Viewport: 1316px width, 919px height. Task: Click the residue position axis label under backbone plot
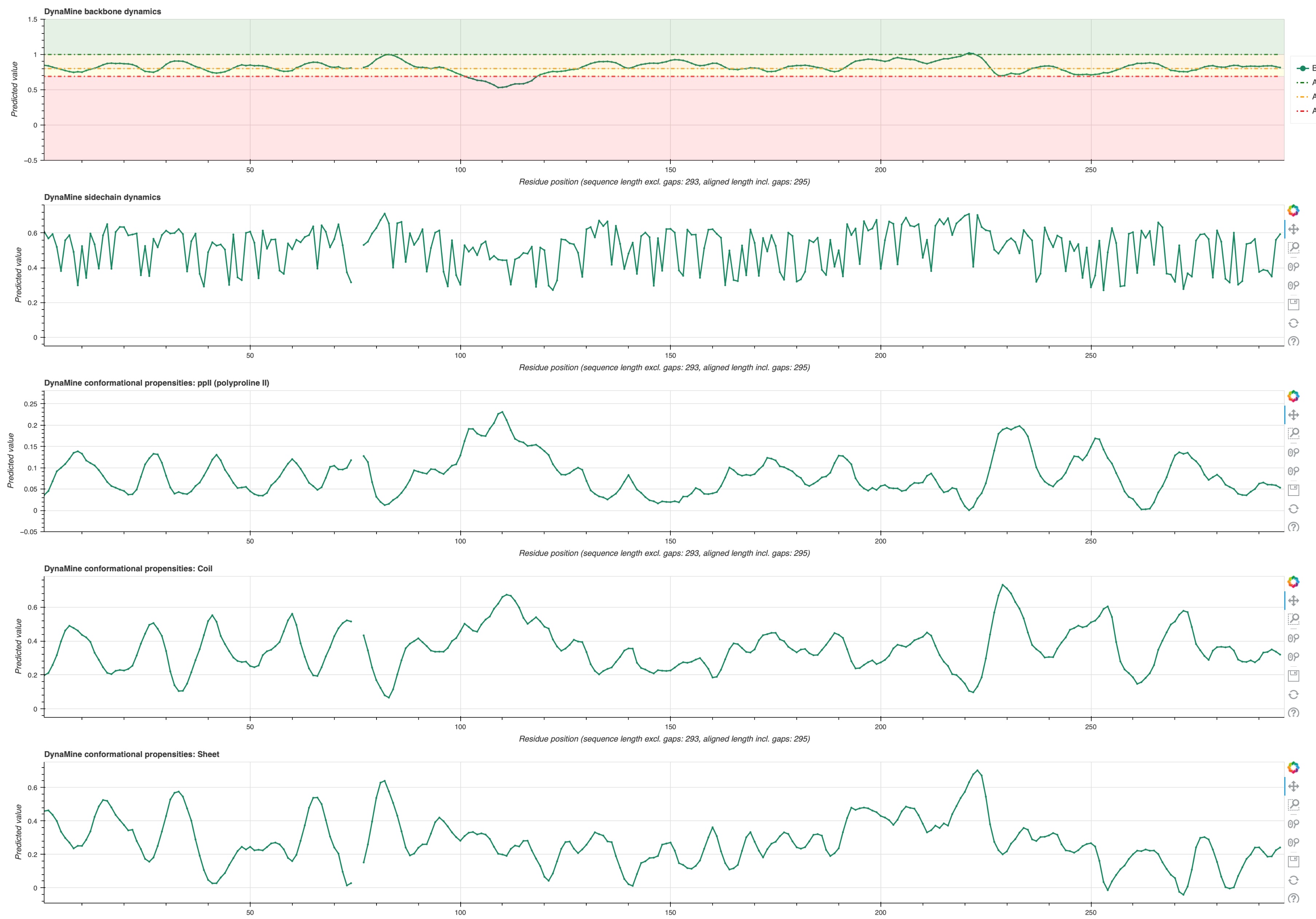pos(664,182)
